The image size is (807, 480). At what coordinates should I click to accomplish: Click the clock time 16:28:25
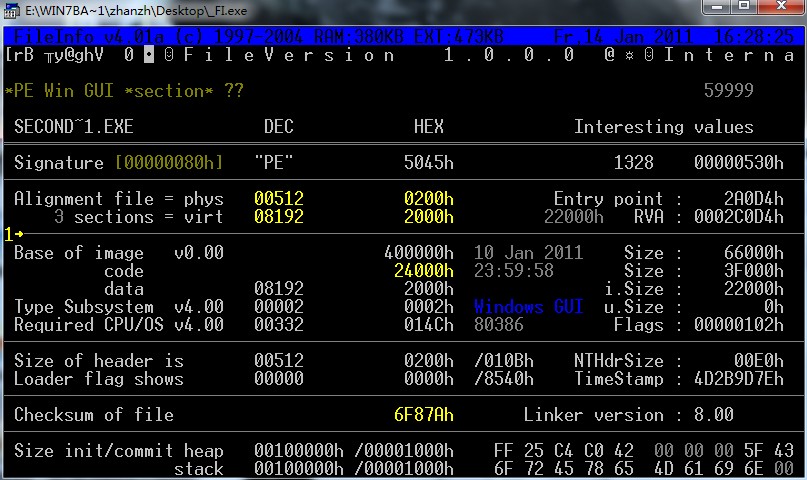point(754,37)
